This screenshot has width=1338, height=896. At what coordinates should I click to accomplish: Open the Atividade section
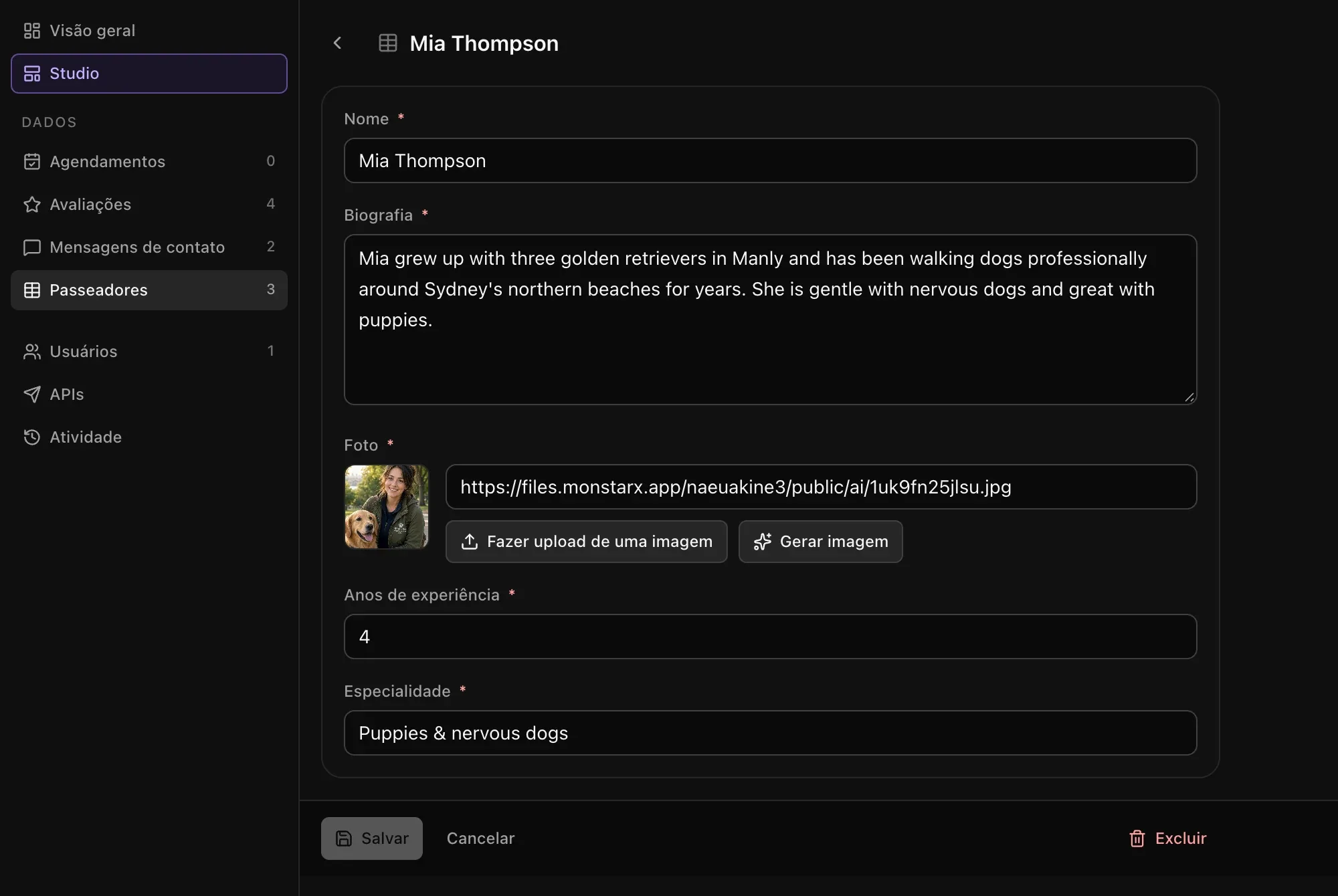point(149,437)
